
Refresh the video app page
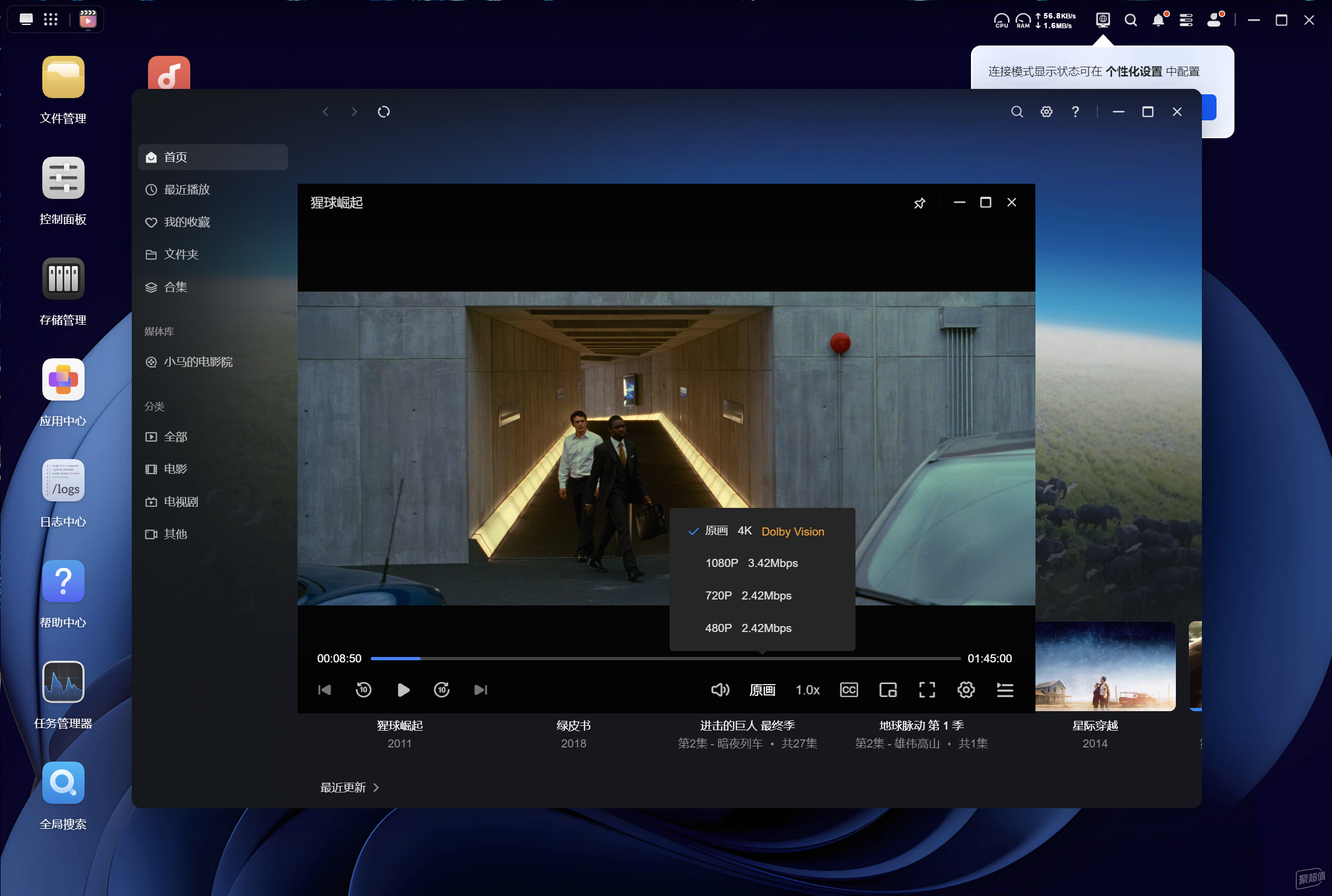pyautogui.click(x=384, y=112)
